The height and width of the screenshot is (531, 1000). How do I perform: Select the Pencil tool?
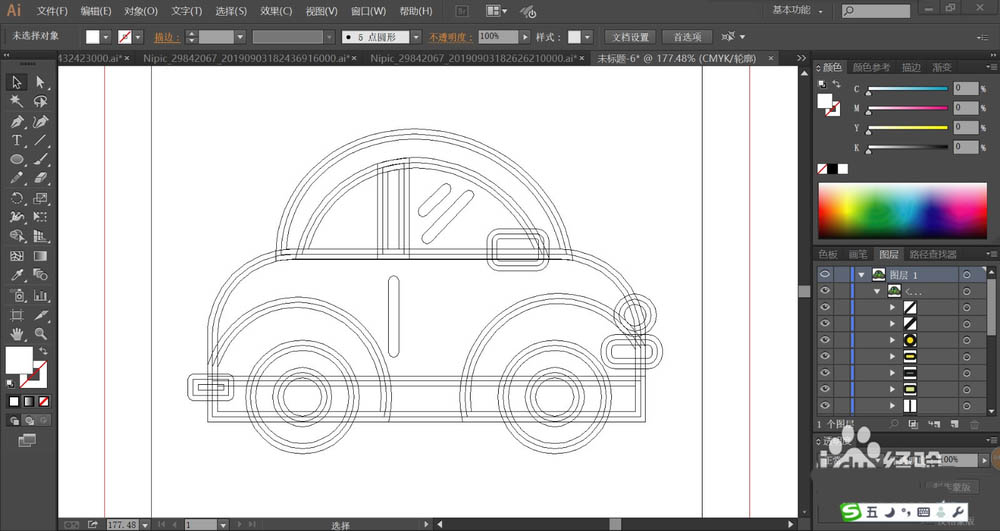[x=17, y=178]
